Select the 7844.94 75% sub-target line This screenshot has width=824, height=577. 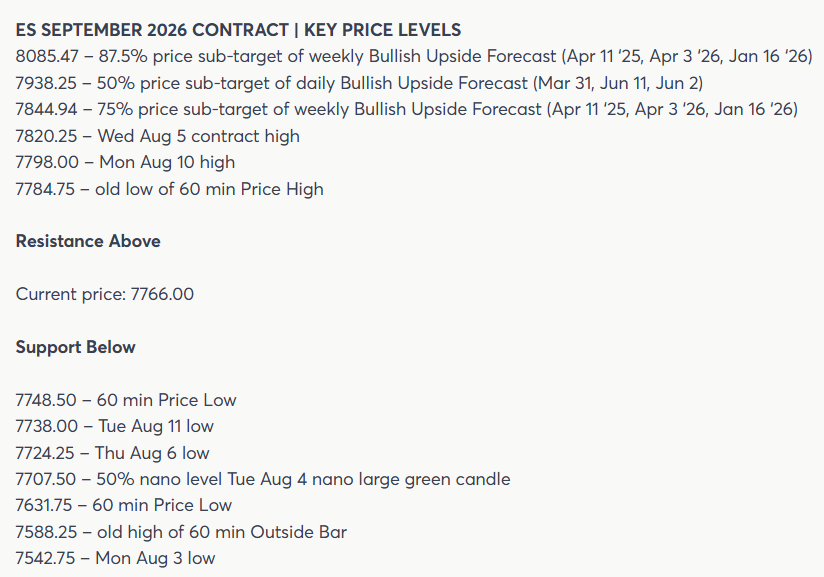pos(407,109)
